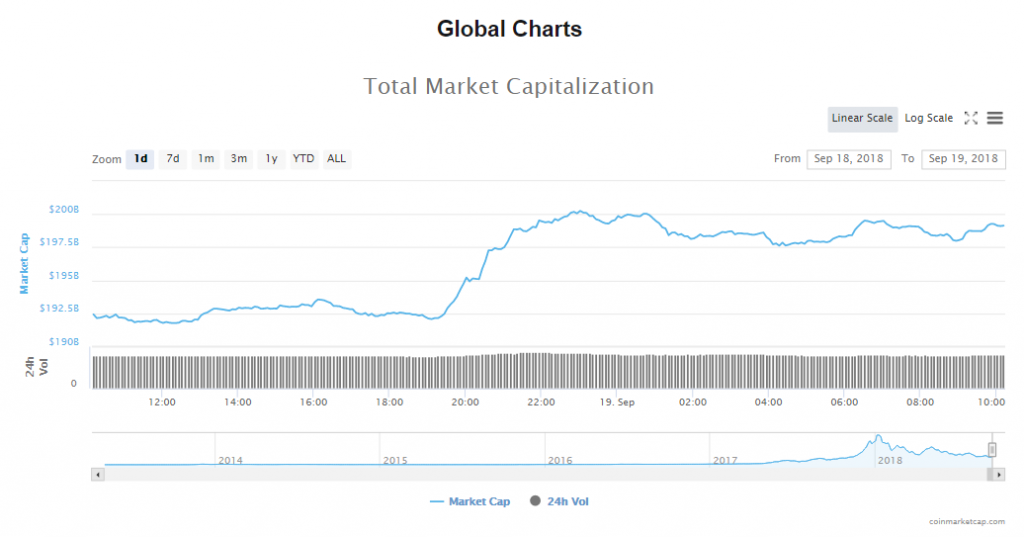The image size is (1024, 537).
Task: Toggle the Market Cap legend series
Action: [x=470, y=502]
